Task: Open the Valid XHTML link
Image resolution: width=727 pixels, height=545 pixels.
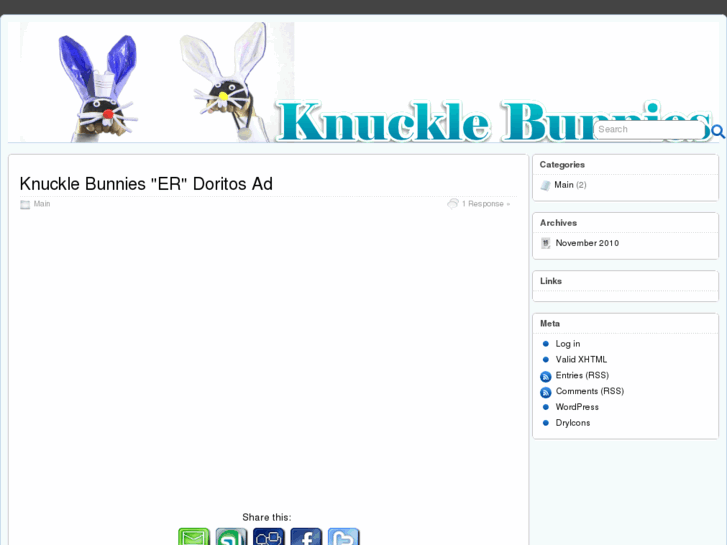Action: click(x=581, y=359)
